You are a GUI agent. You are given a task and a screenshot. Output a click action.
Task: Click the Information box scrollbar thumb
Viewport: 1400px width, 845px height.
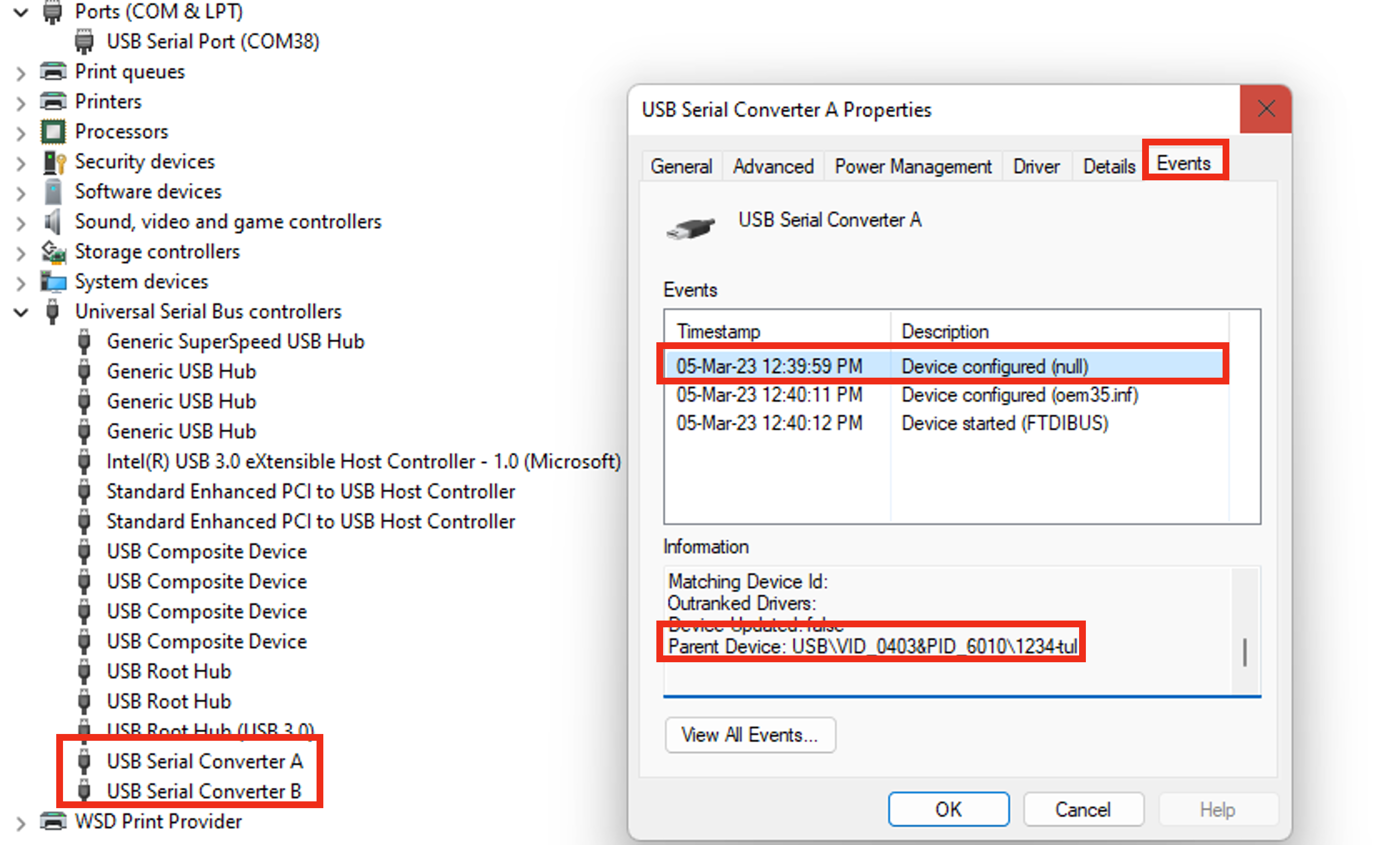click(x=1245, y=653)
